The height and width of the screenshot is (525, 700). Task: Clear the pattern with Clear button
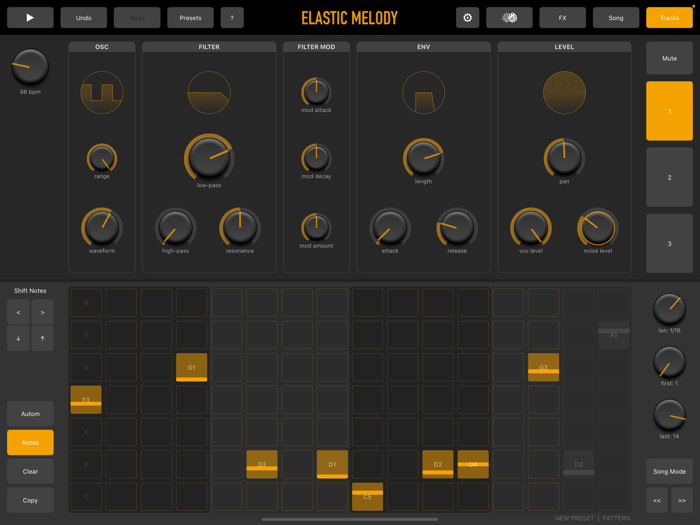pyautogui.click(x=30, y=471)
